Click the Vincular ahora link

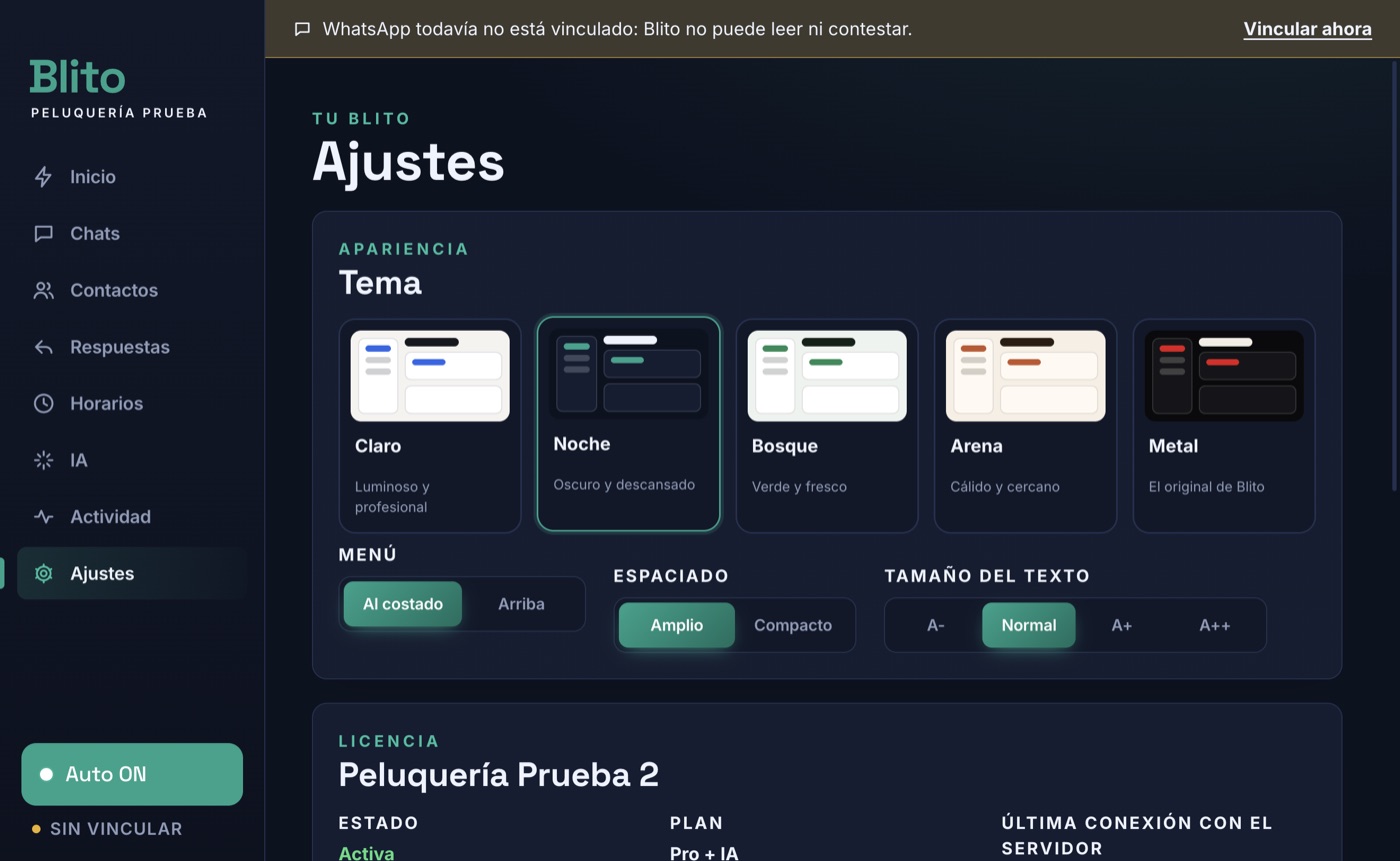[x=1307, y=29]
